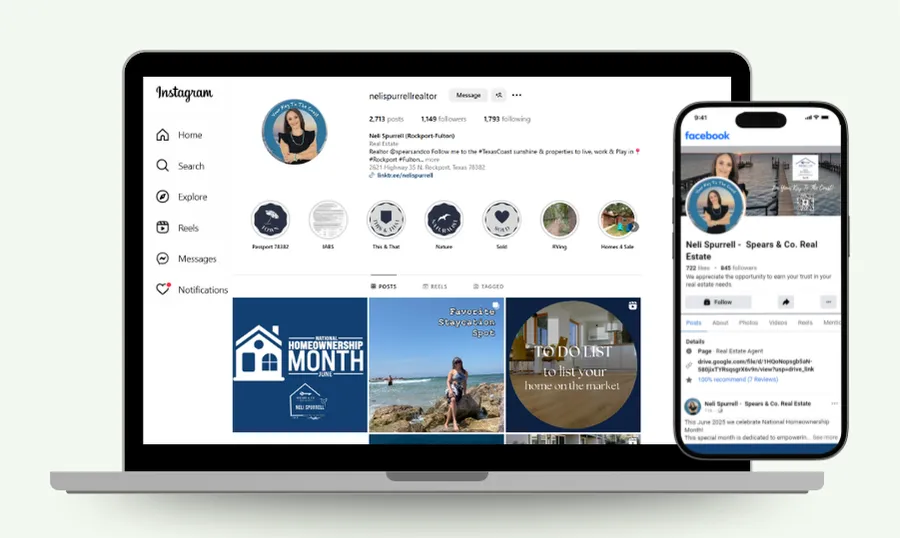Open the three-dot options menu on Instagram profile
Screen dimensions: 900x538
517,95
